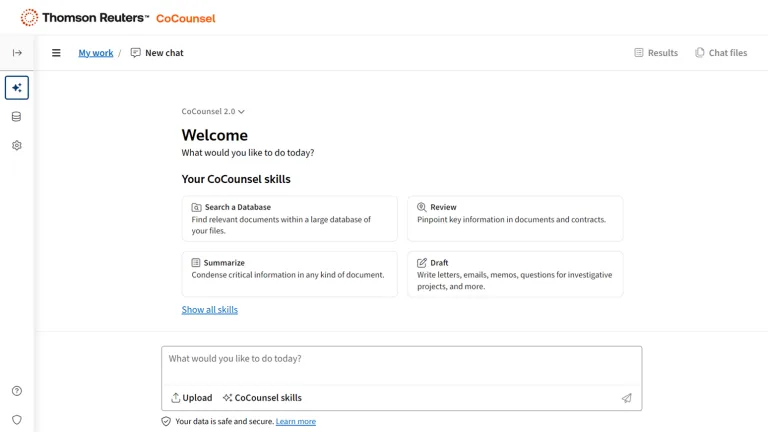The width and height of the screenshot is (768, 432).
Task: Choose the Review skill card
Action: 514,219
